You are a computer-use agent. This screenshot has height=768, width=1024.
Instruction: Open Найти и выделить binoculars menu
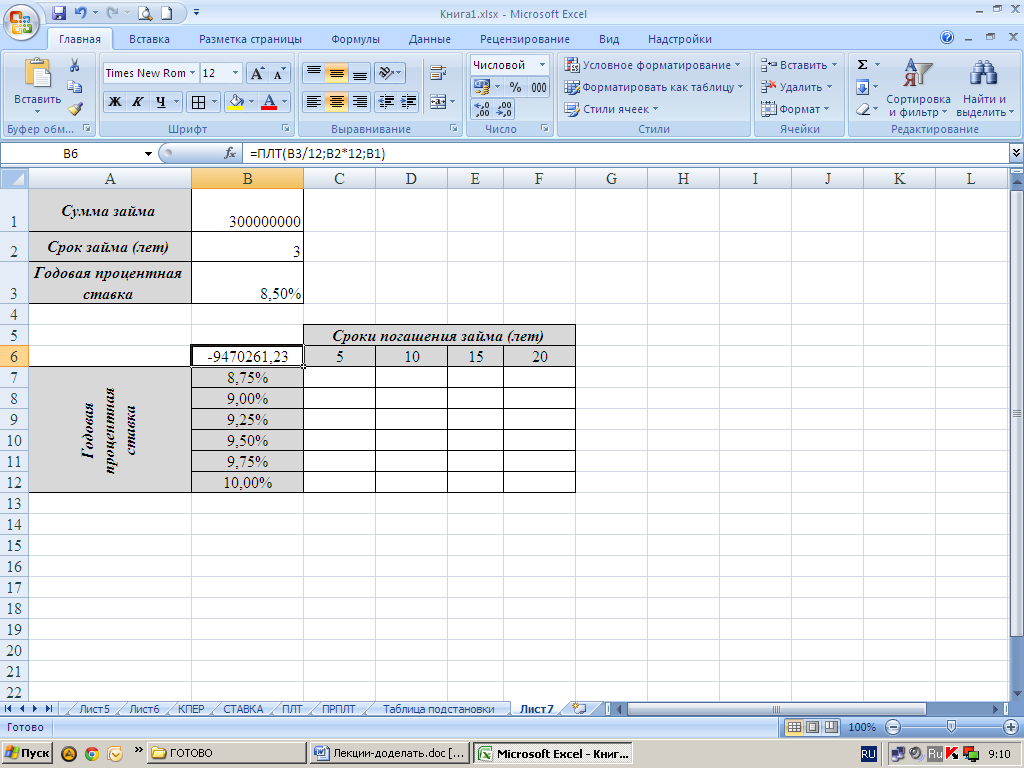984,88
